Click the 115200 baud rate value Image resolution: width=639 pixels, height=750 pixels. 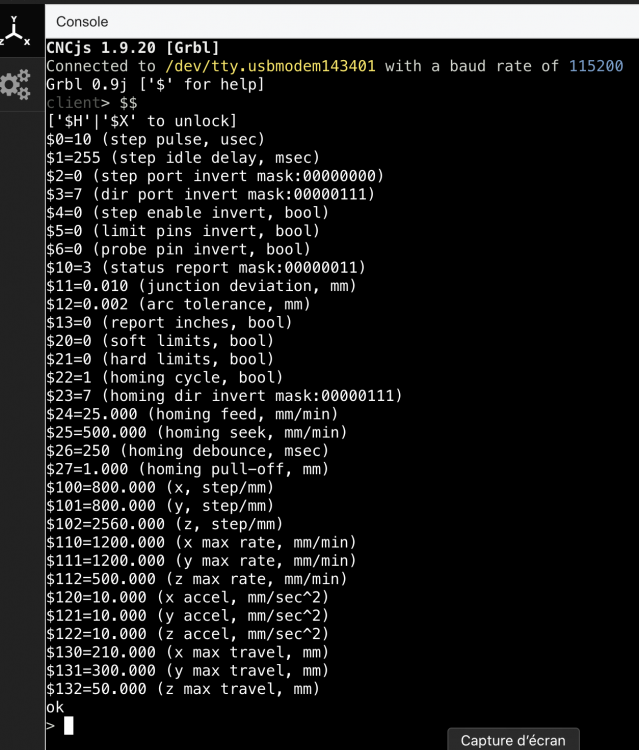(x=595, y=66)
